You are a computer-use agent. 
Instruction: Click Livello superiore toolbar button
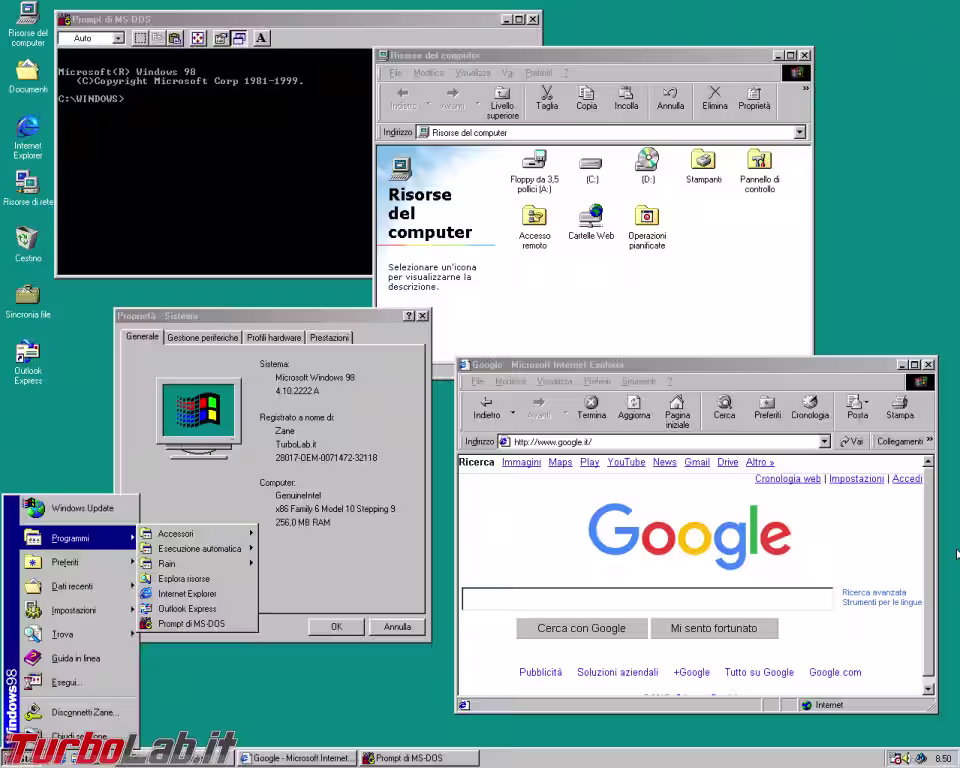(502, 102)
